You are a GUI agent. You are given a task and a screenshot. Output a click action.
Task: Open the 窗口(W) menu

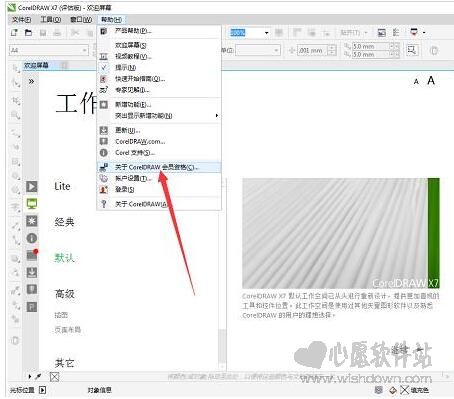coord(81,20)
